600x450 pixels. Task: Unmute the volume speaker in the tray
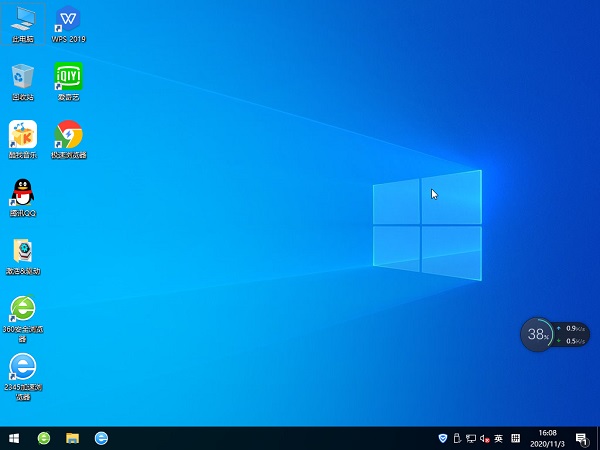485,438
